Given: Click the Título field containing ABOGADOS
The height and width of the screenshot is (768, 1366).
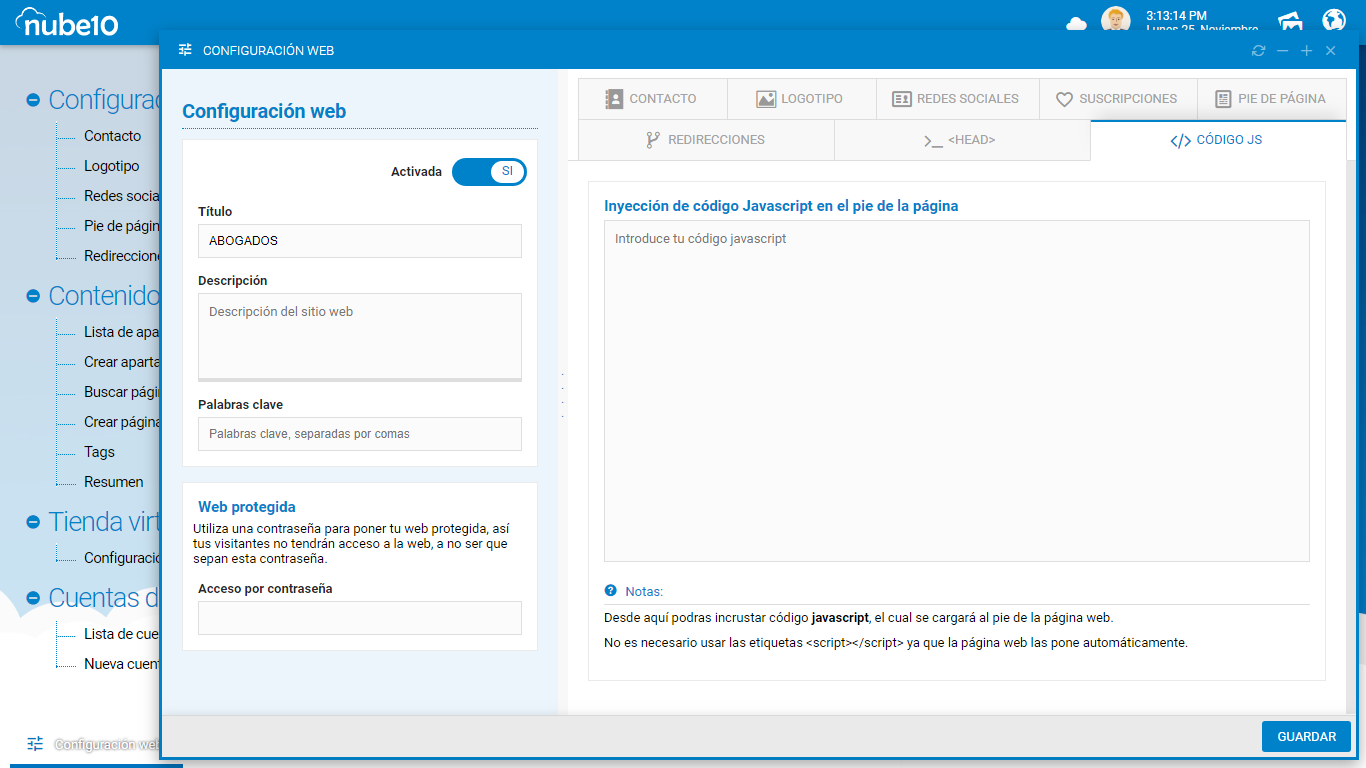Looking at the screenshot, I should [360, 241].
